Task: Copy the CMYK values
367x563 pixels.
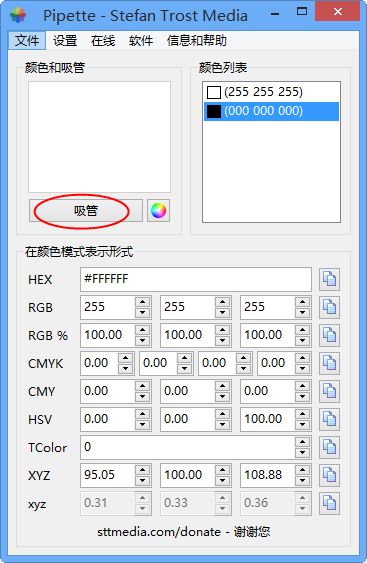Action: (329, 363)
